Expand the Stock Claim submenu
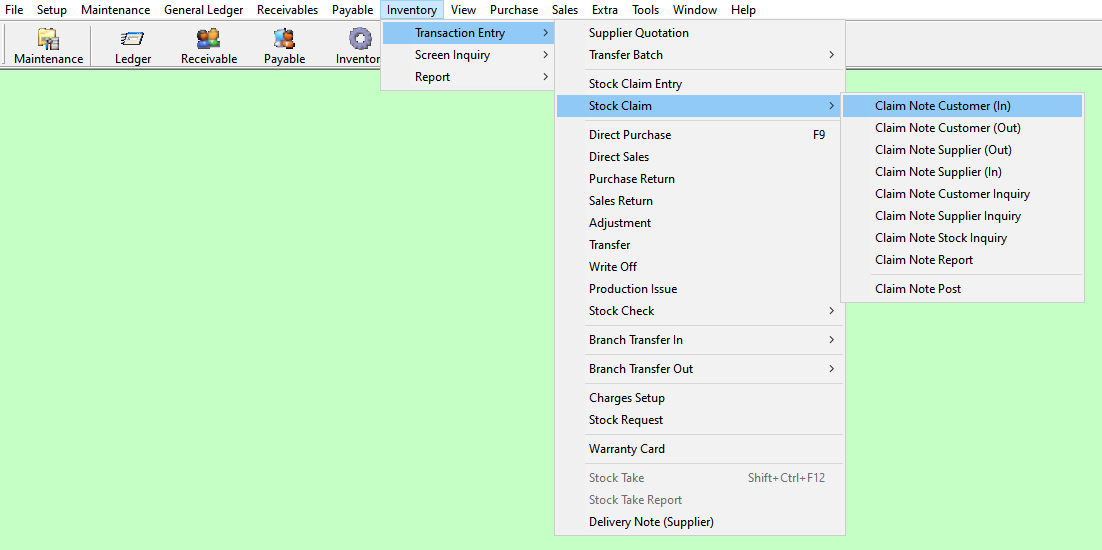This screenshot has width=1102, height=550. (x=700, y=106)
